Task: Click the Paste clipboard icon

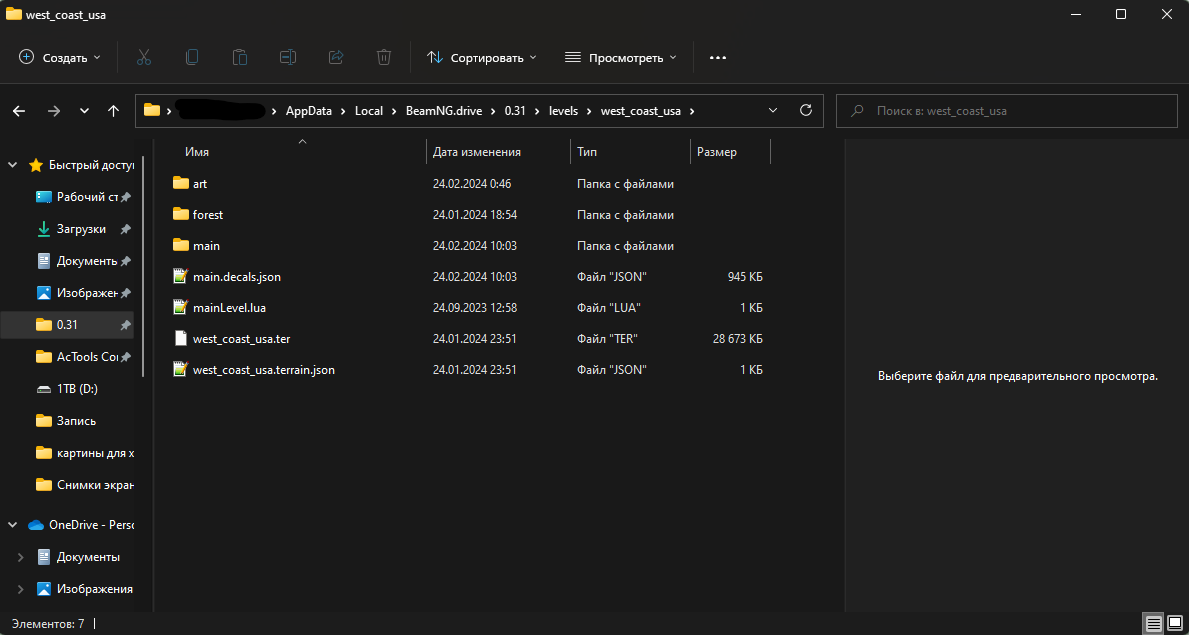Action: tap(240, 58)
